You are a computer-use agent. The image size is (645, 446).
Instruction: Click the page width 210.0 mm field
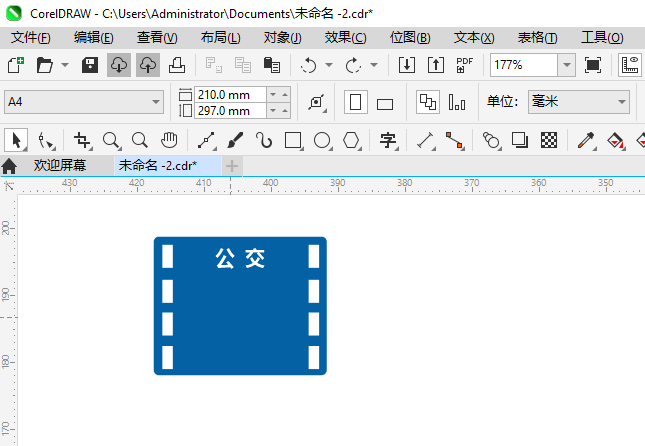click(x=230, y=95)
